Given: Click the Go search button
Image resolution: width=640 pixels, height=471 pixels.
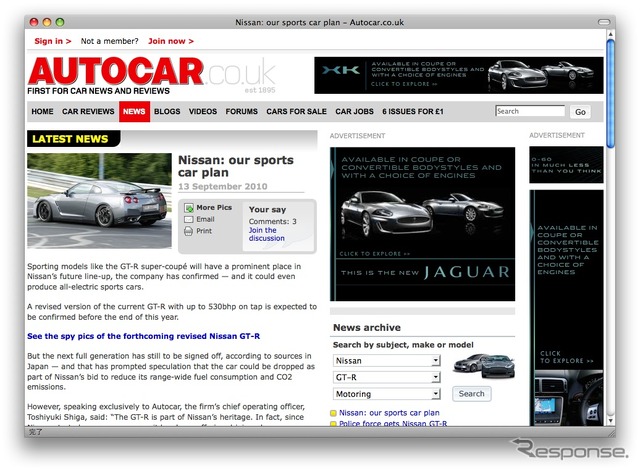Looking at the screenshot, I should click(580, 112).
